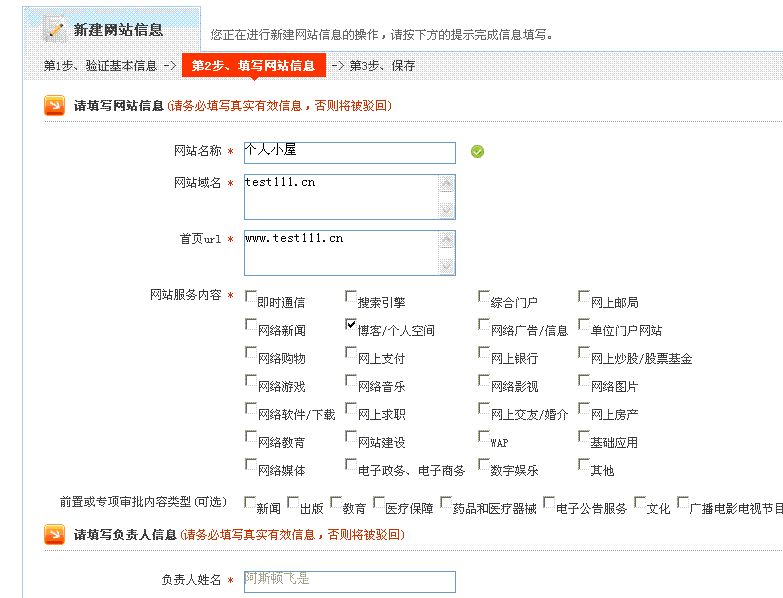
Task: Click orange arrow icon beside 请填写网站信息
Action: 54,105
